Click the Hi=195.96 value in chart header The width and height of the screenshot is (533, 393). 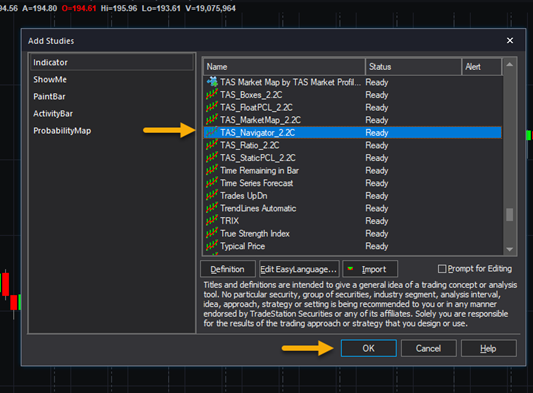119,8
